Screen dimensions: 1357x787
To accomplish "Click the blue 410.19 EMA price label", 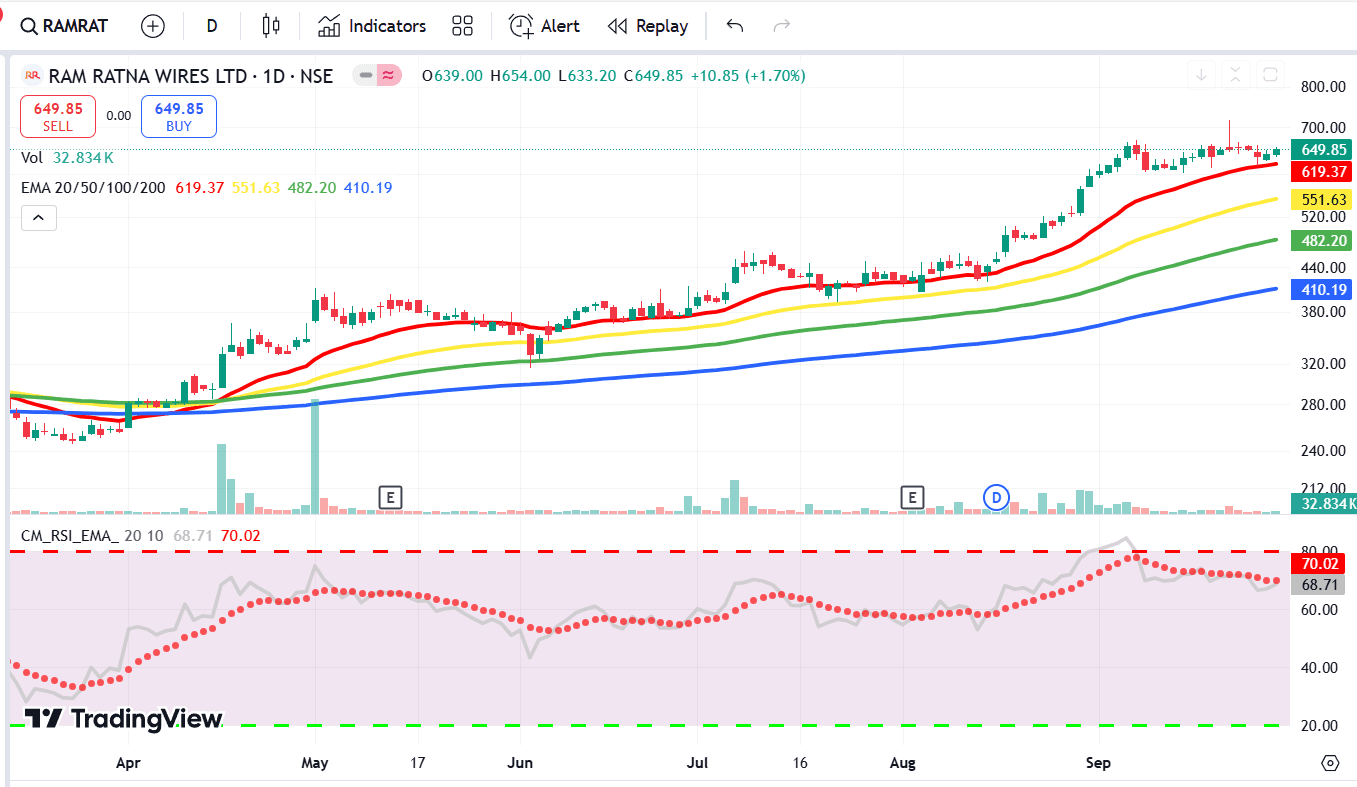I will [x=1322, y=290].
